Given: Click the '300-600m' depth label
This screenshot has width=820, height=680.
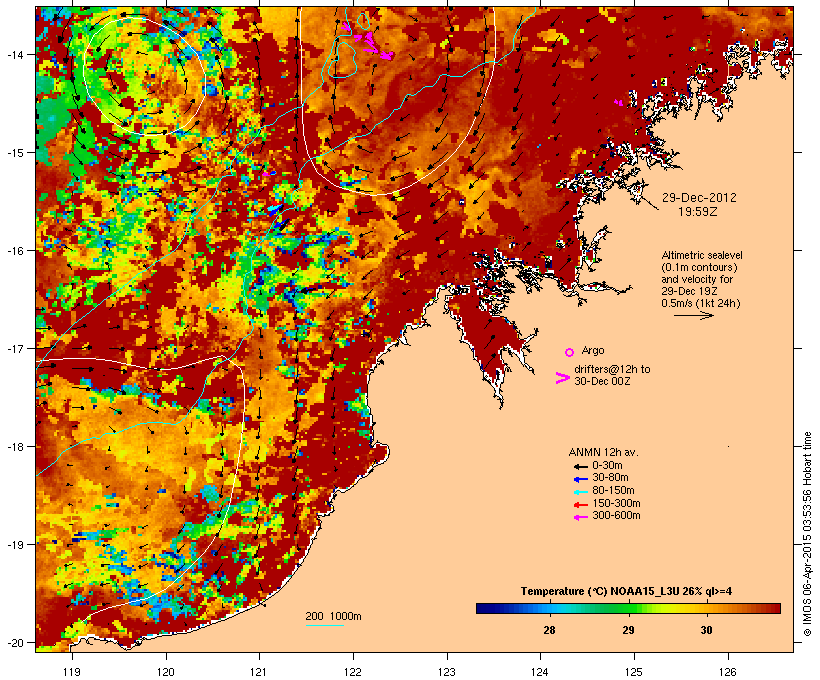Looking at the screenshot, I should click(x=616, y=516).
